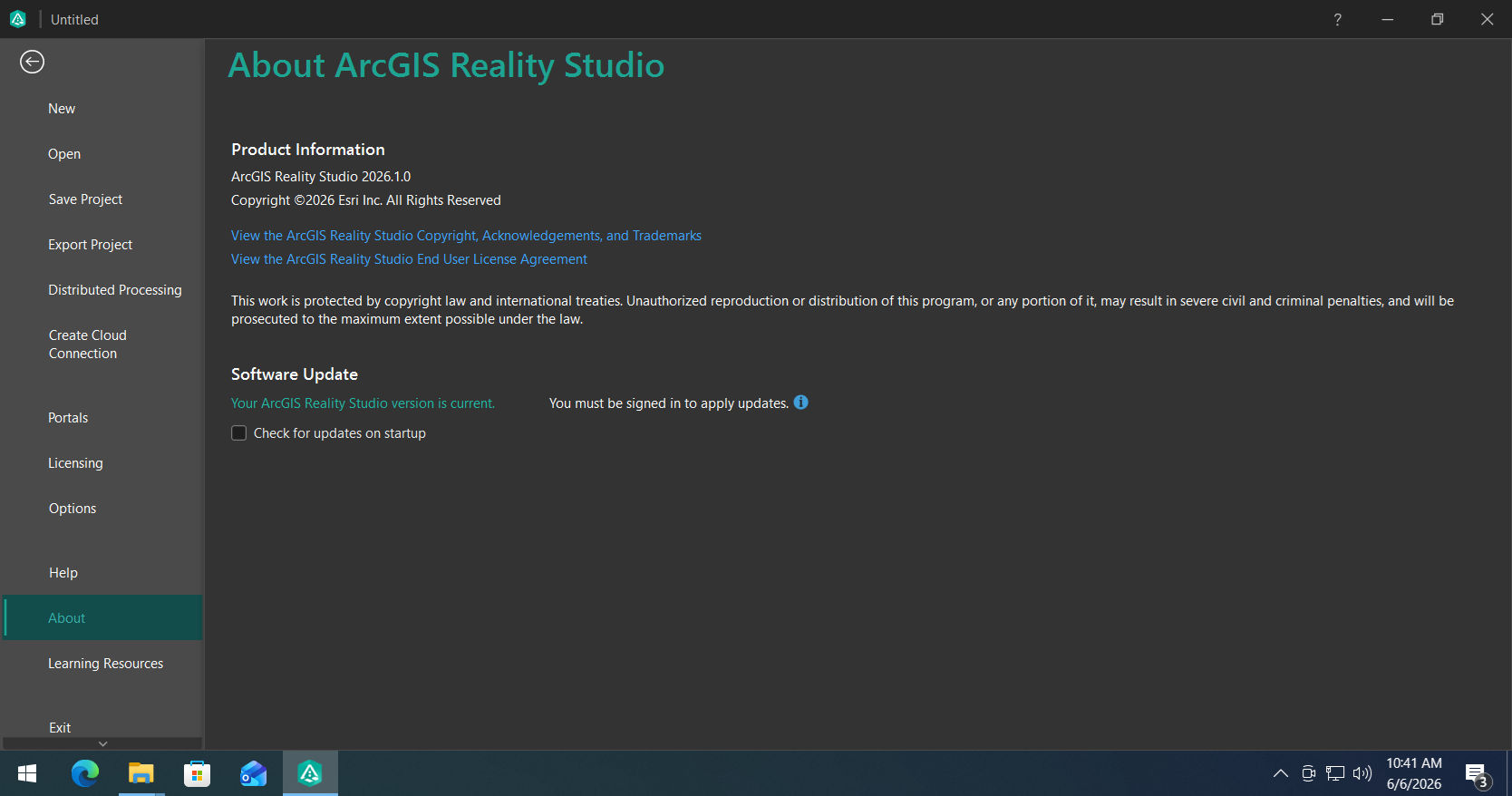
Task: Open Outlook from the taskbar
Action: click(x=254, y=773)
